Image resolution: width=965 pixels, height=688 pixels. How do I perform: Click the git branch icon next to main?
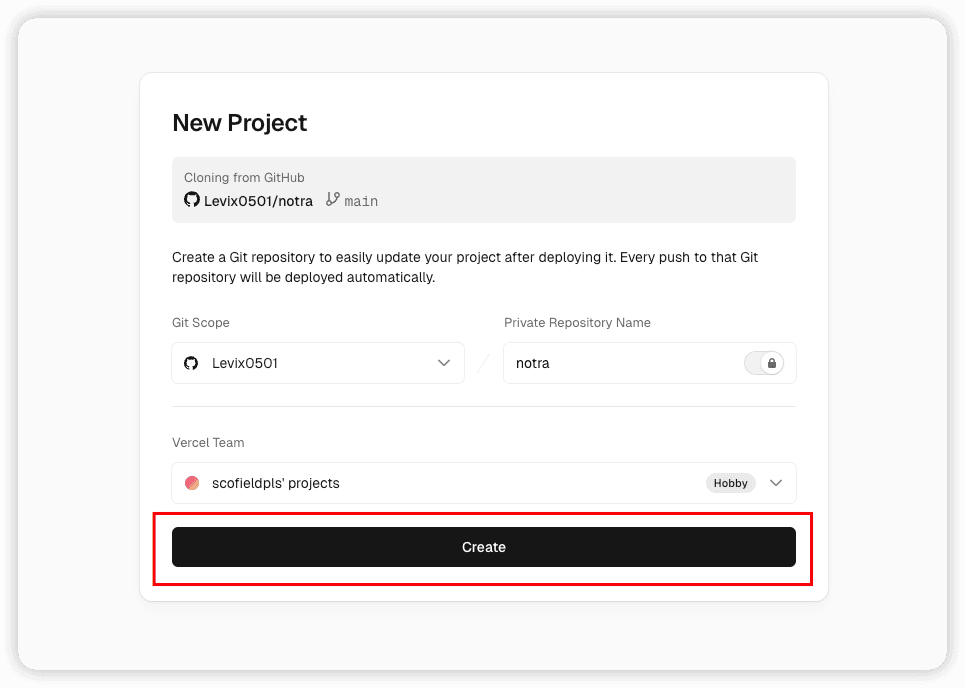tap(333, 200)
